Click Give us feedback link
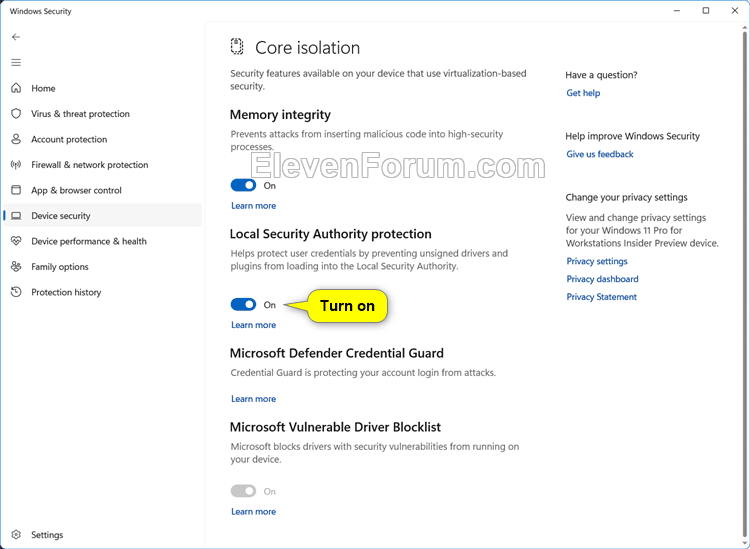 tap(600, 154)
